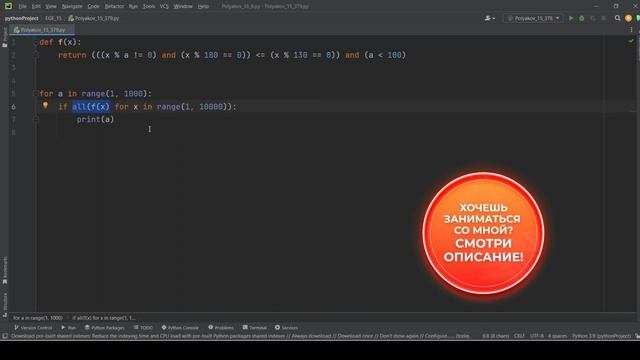
Task: Open the code-with-me user dropdown
Action: click(490, 18)
